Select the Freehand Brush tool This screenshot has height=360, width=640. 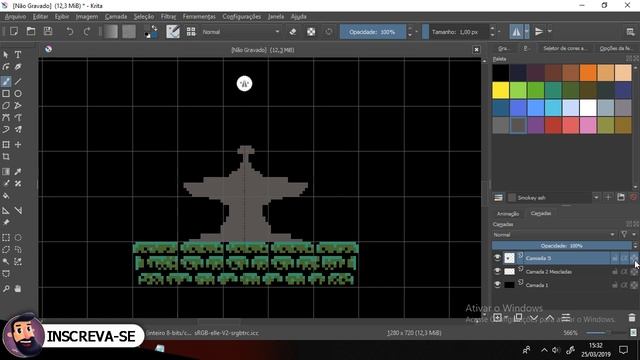6,82
